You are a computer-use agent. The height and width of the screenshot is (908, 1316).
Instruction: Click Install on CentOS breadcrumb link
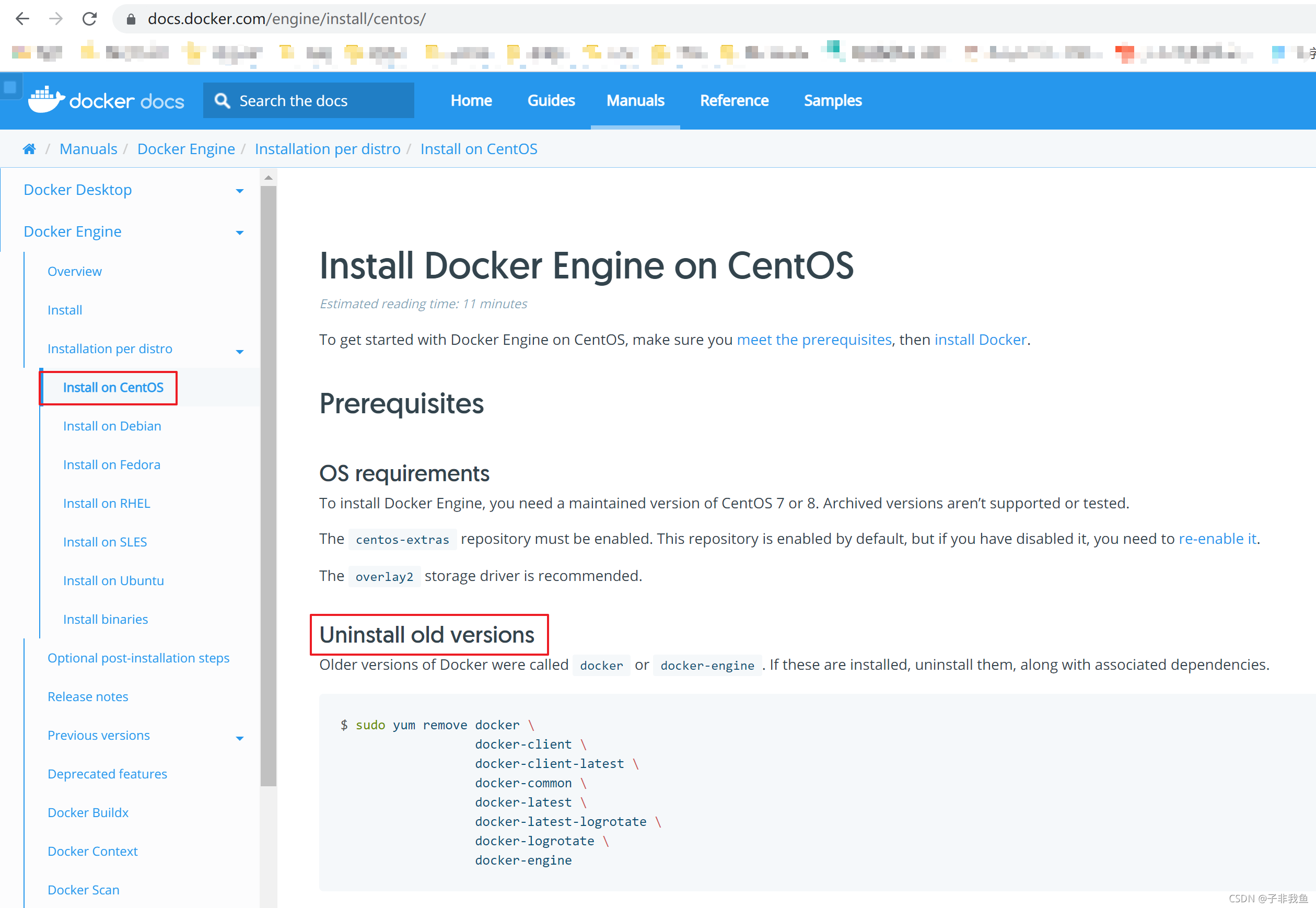pos(479,149)
